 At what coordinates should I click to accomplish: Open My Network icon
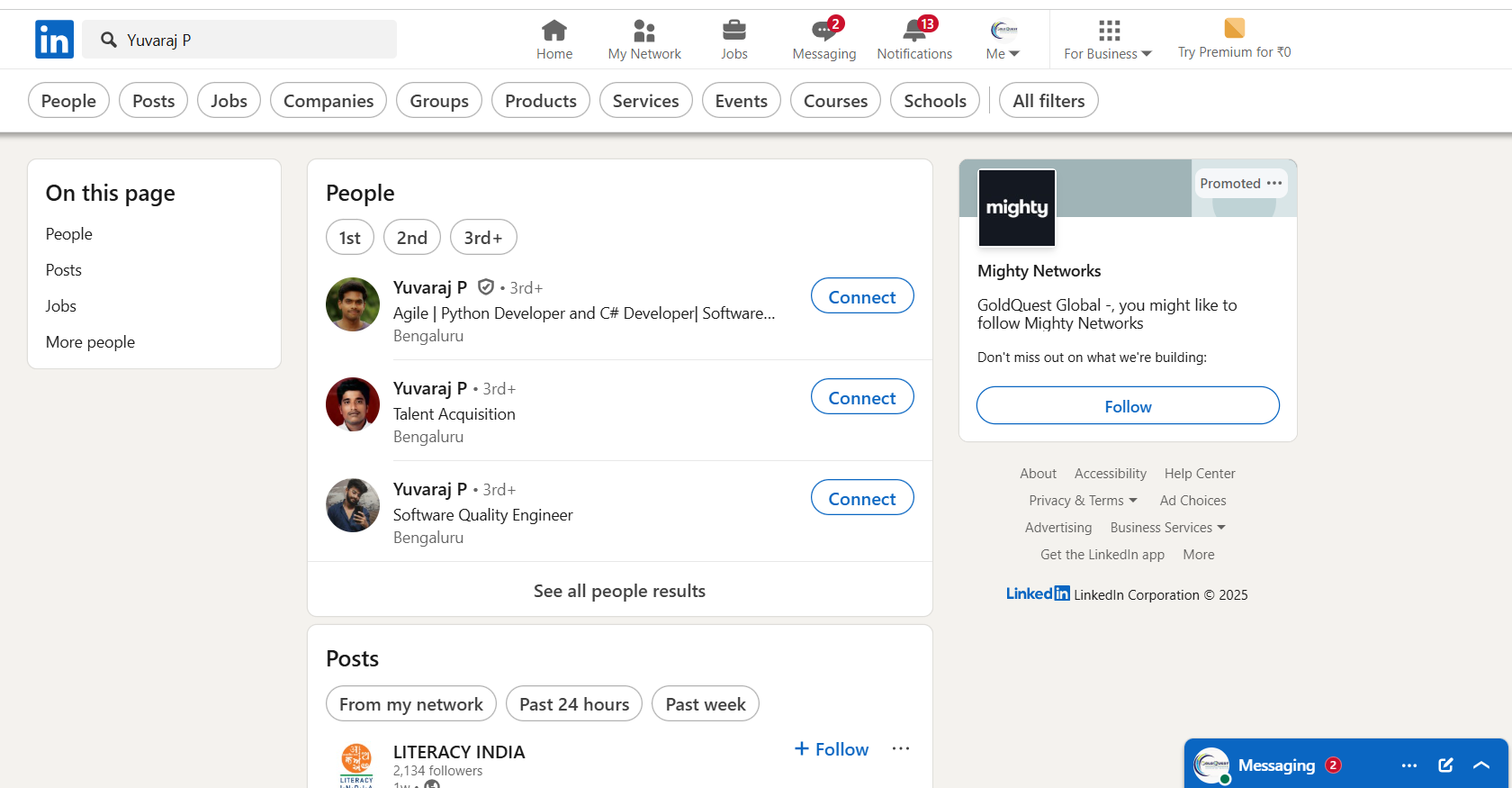coord(644,31)
